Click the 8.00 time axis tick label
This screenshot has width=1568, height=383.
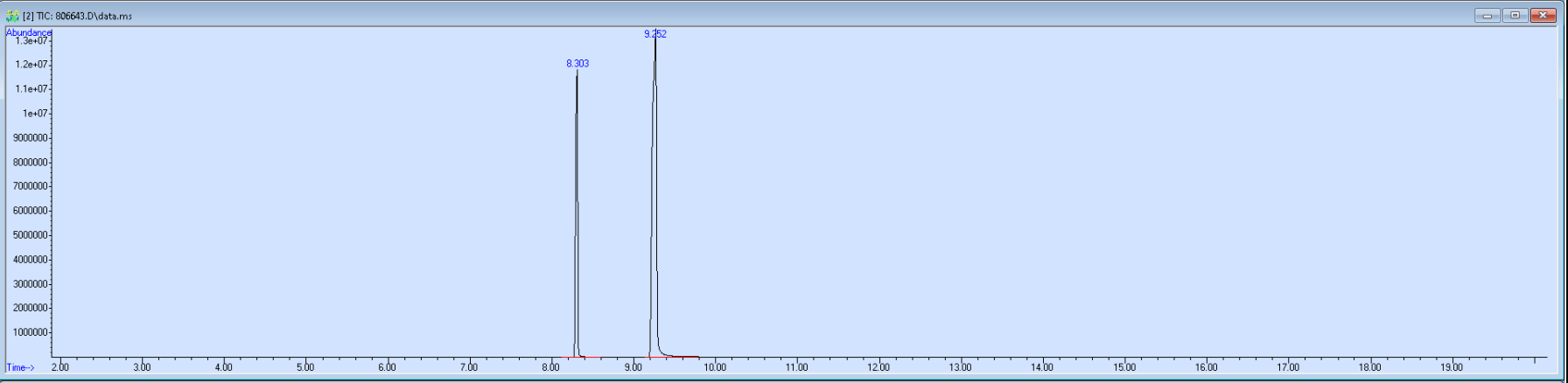coord(551,368)
